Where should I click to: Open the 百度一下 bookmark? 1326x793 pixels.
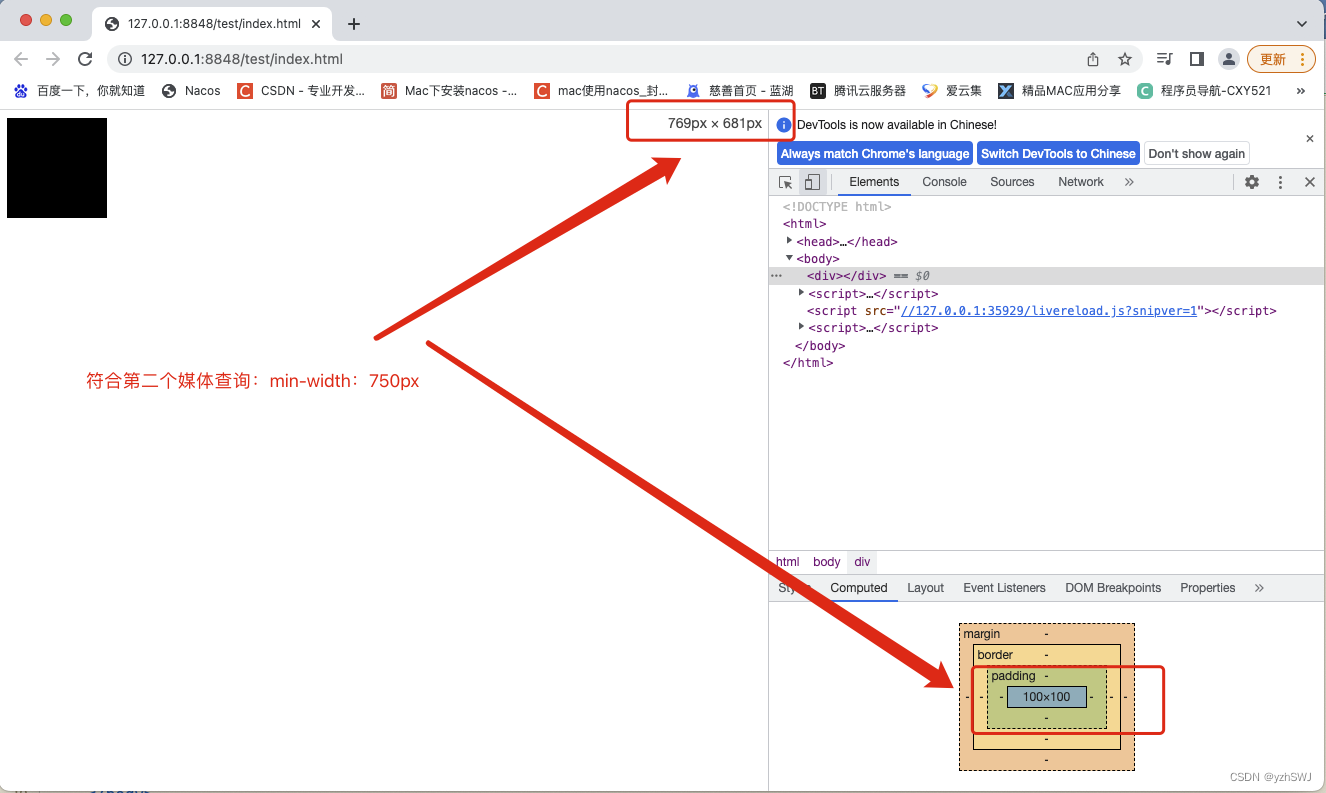(x=79, y=90)
